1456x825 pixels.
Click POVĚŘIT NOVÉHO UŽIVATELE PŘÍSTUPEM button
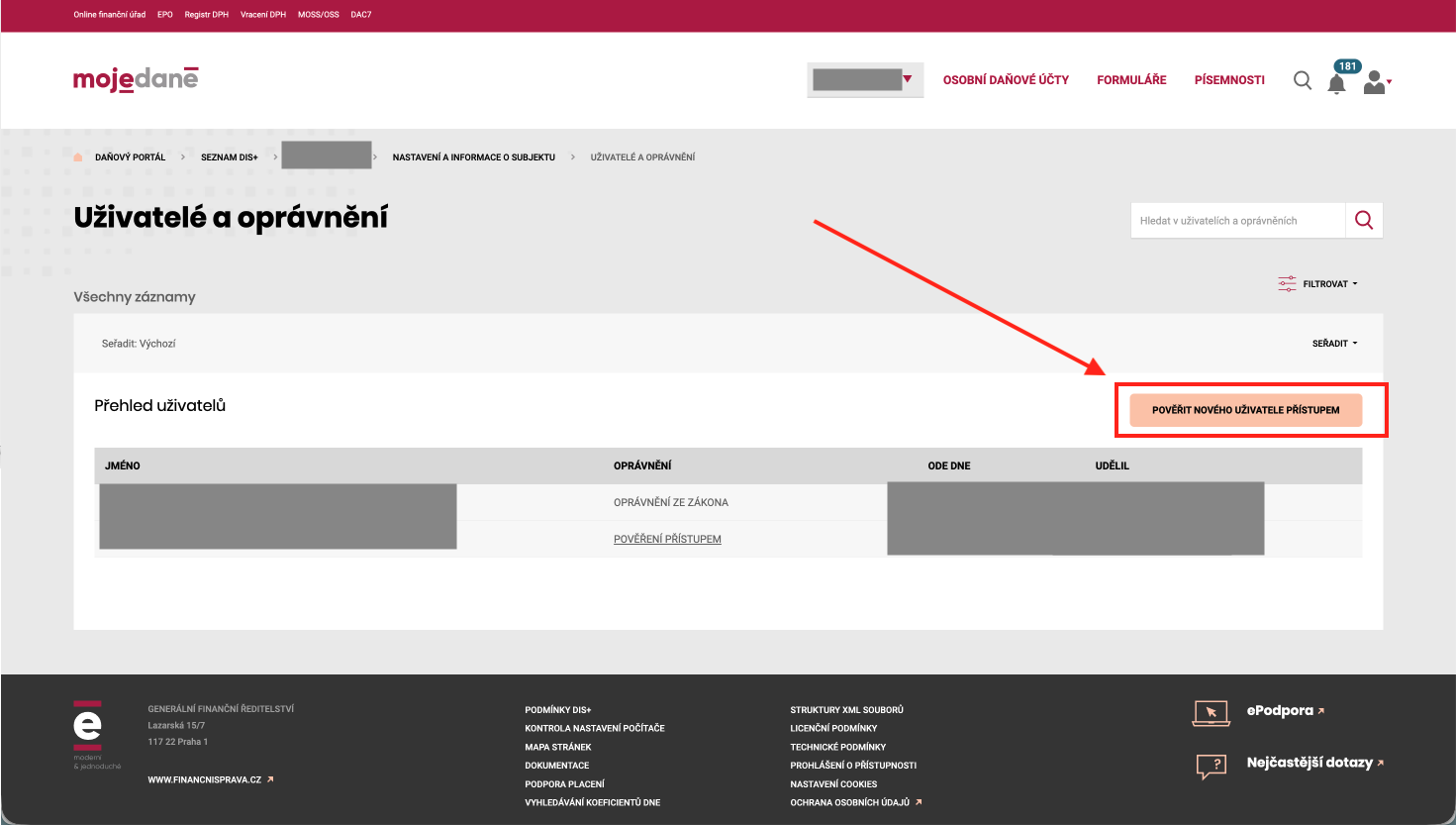point(1246,410)
